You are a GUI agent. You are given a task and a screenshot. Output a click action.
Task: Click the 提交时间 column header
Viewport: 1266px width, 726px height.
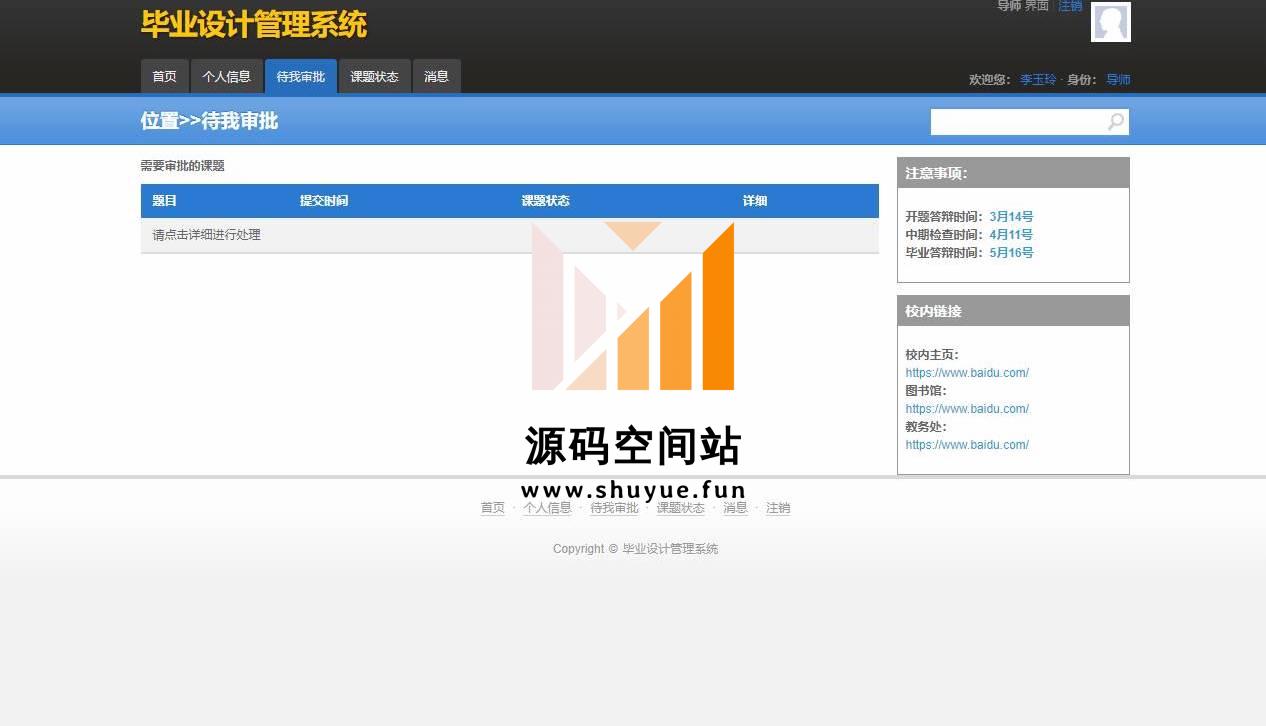[324, 201]
